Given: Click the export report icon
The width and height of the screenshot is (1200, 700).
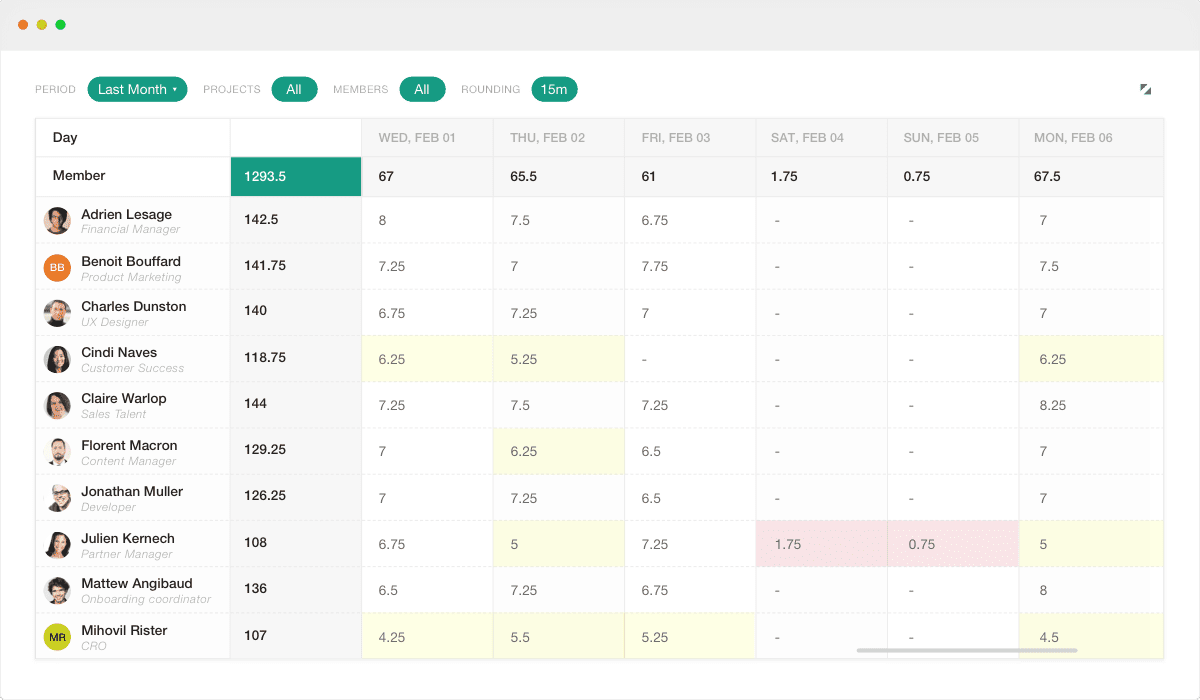Looking at the screenshot, I should point(1145,89).
